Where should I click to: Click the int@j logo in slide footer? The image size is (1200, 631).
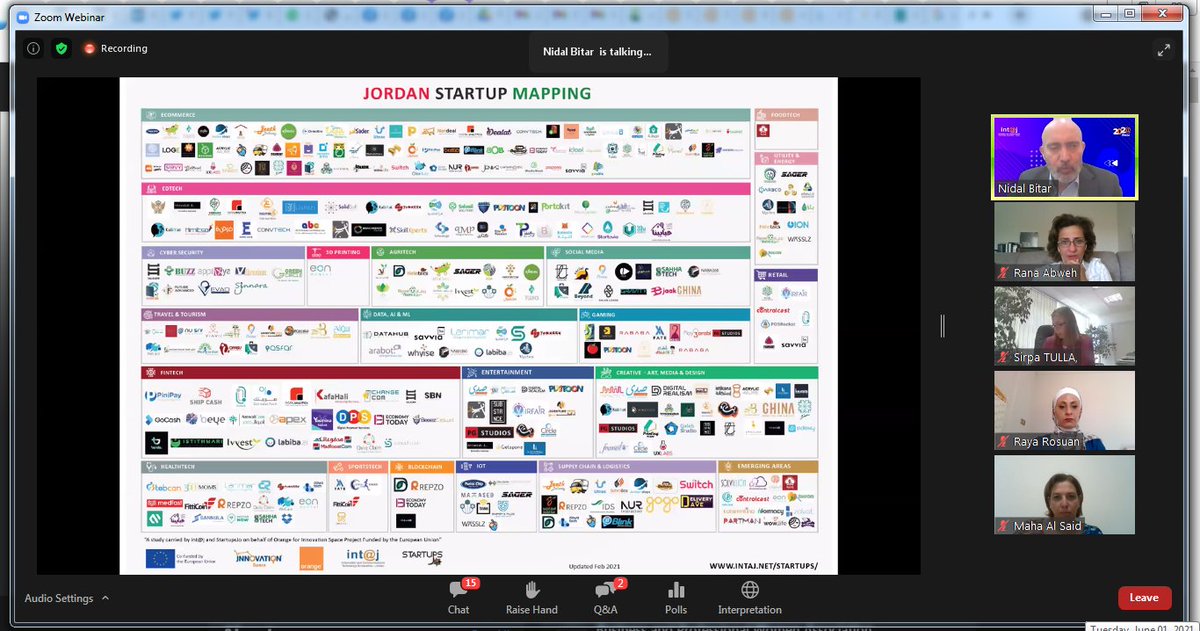(365, 558)
